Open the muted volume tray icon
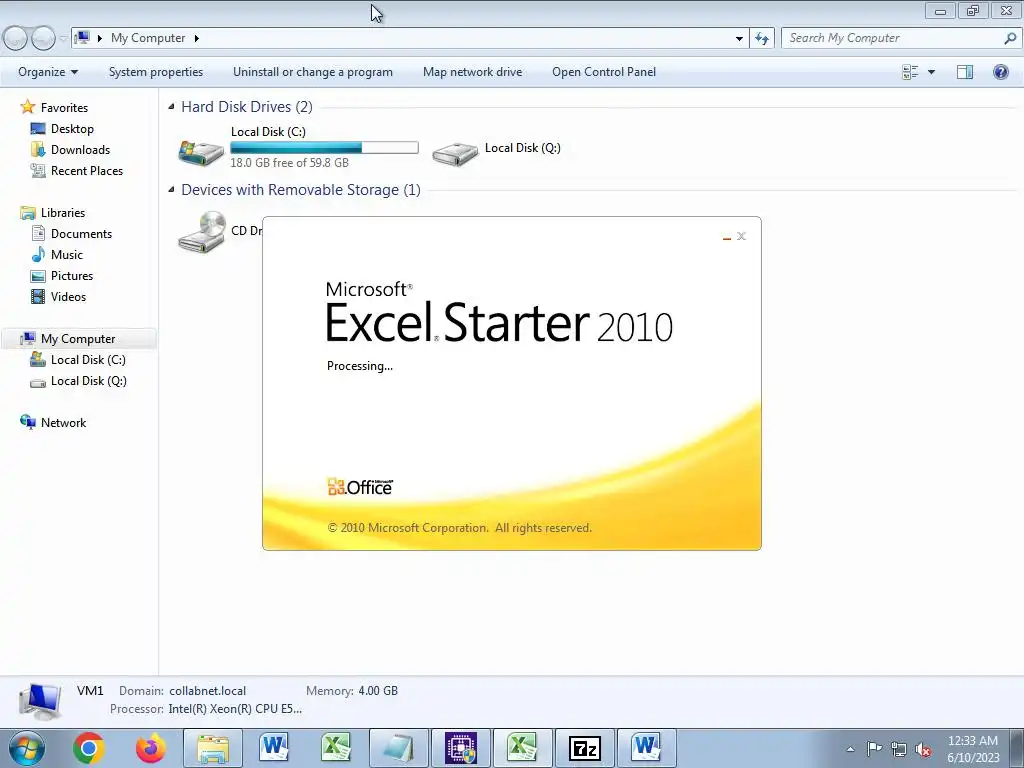Screen dimensions: 1024x768 click(923, 749)
